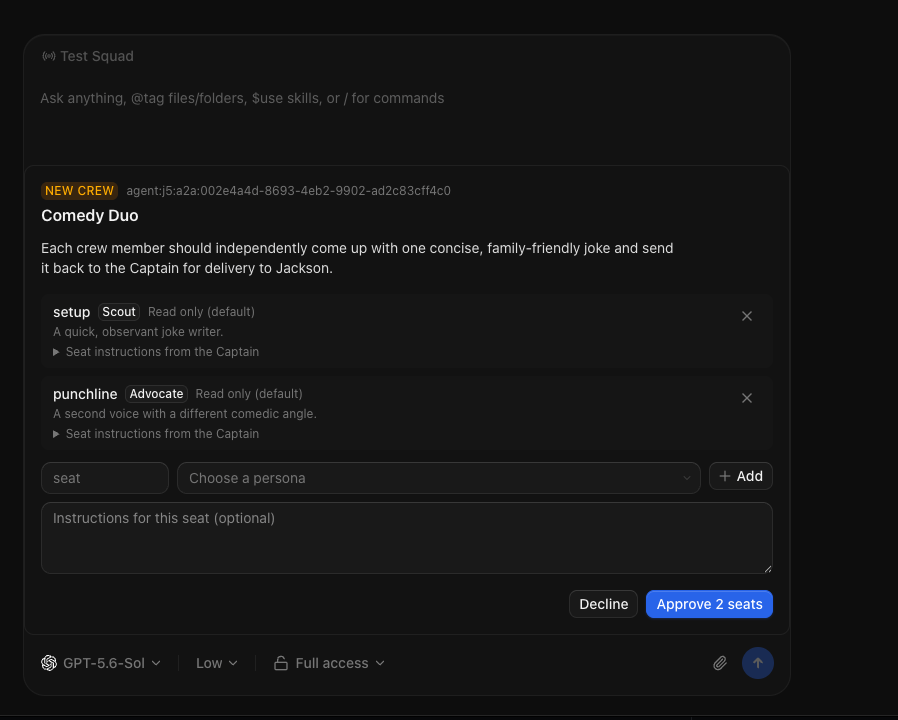
Task: Click the Scout persona badge
Action: (119, 312)
